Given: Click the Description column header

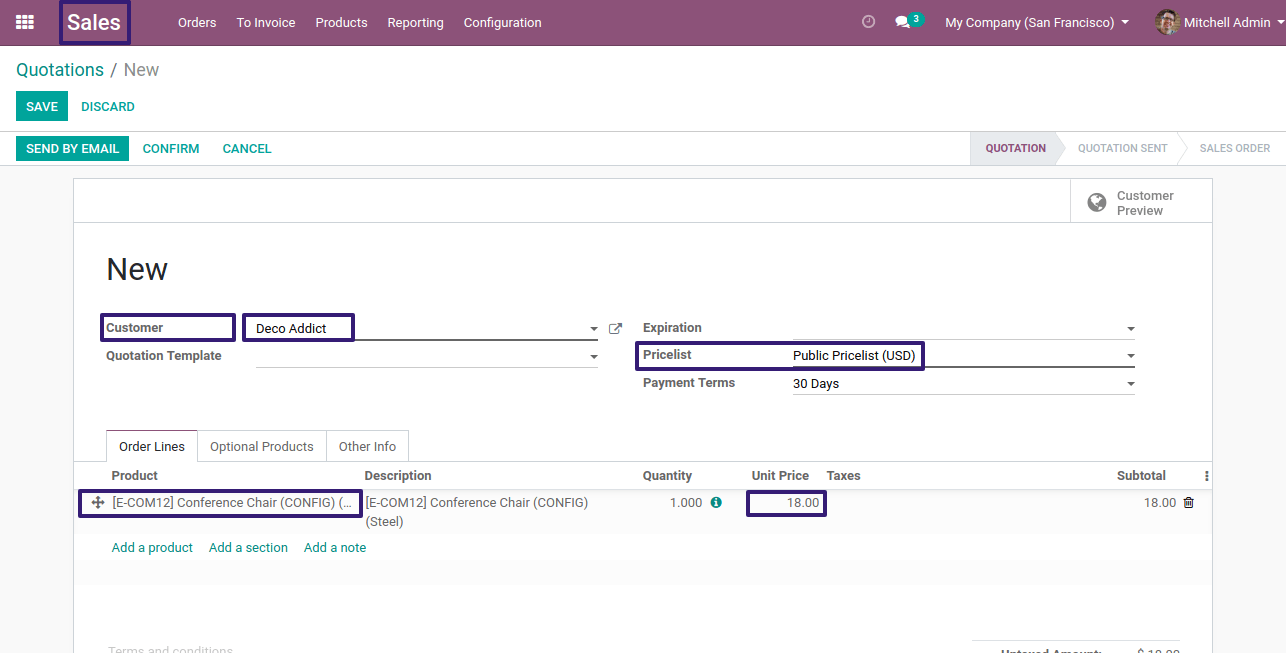Looking at the screenshot, I should click(x=398, y=476).
